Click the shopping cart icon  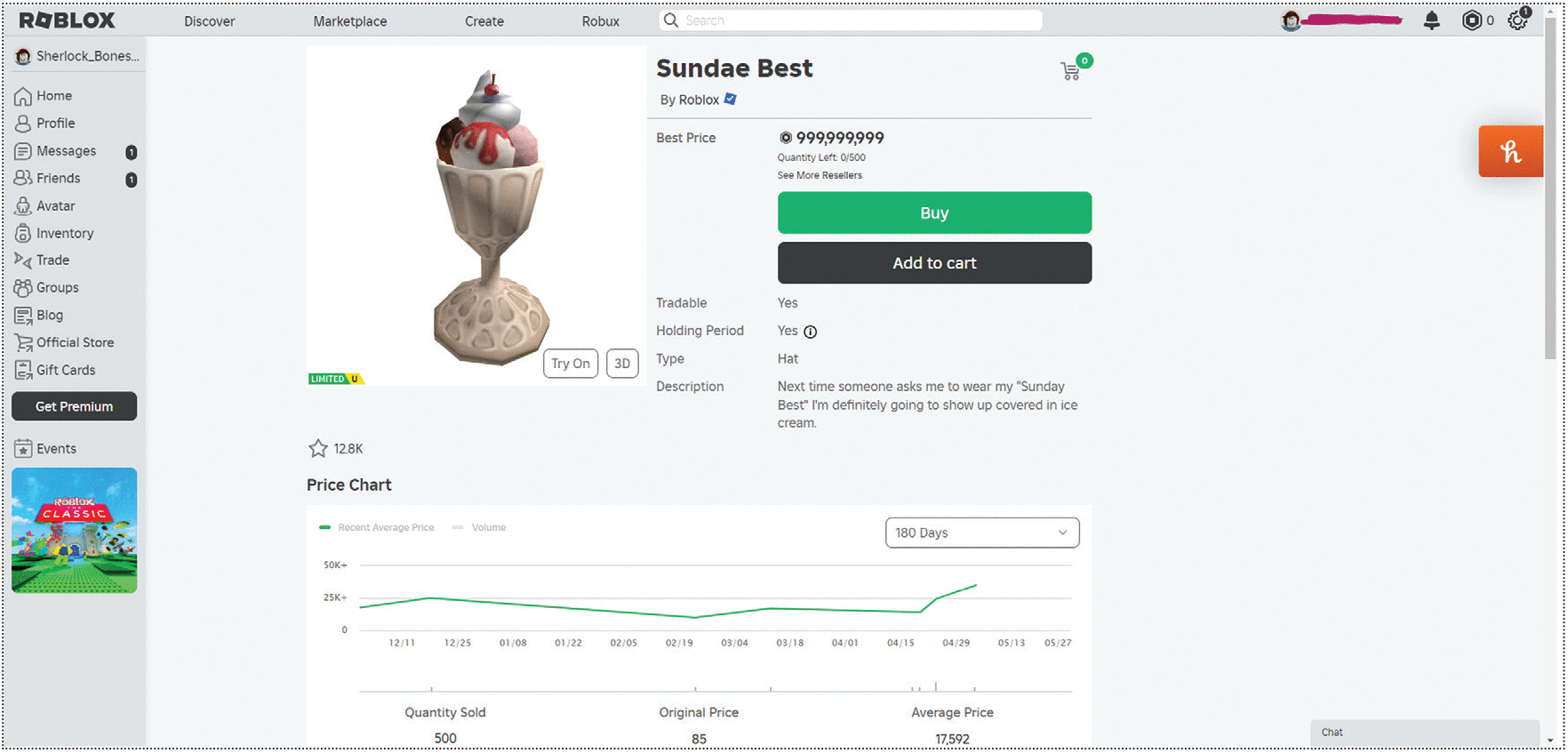pyautogui.click(x=1071, y=71)
